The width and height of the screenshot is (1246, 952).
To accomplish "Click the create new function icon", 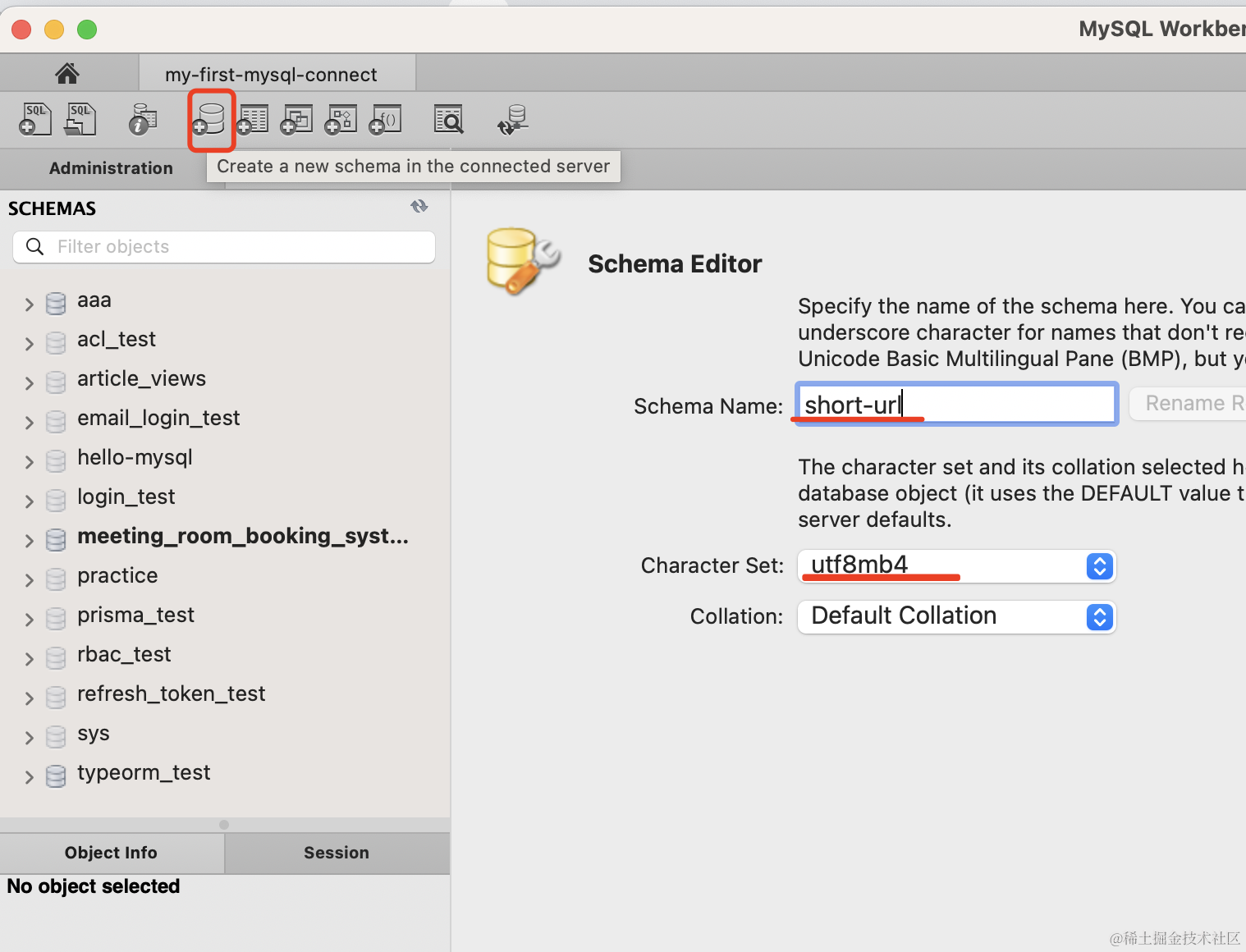I will pos(386,120).
